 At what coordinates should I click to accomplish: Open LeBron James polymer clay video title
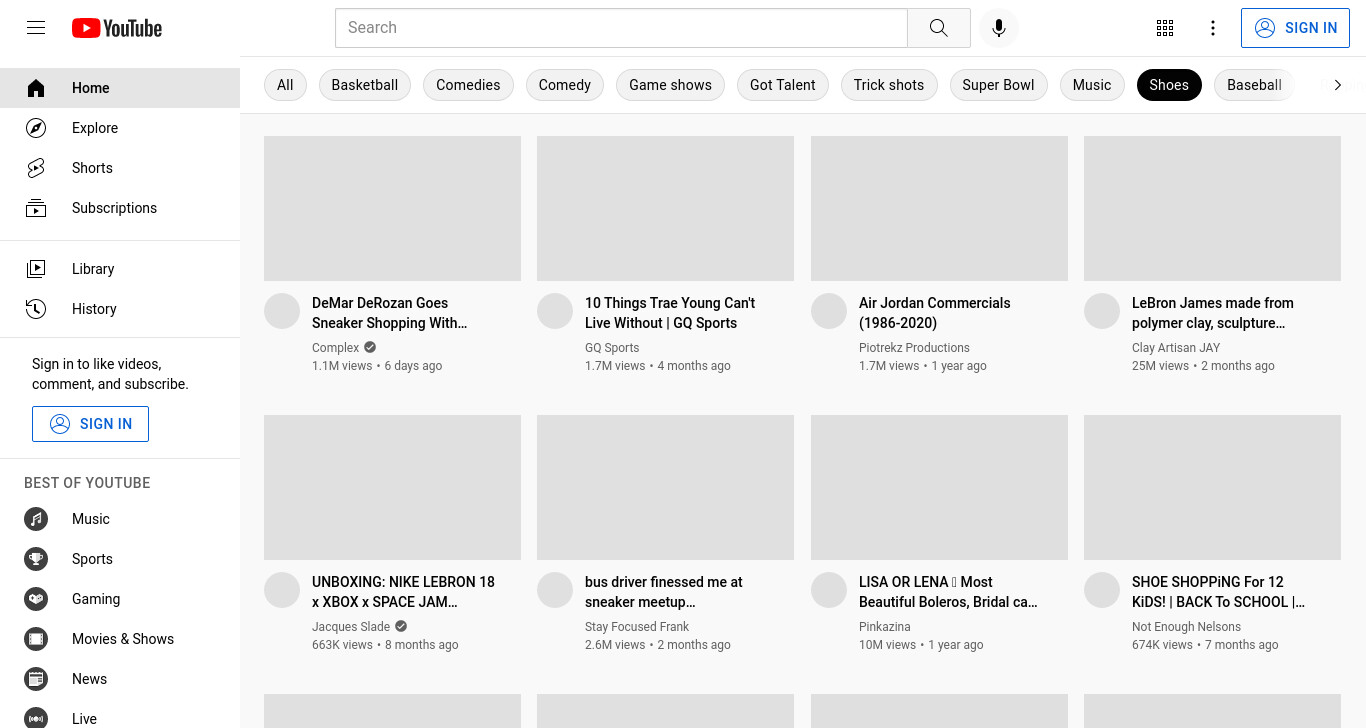coord(1212,313)
